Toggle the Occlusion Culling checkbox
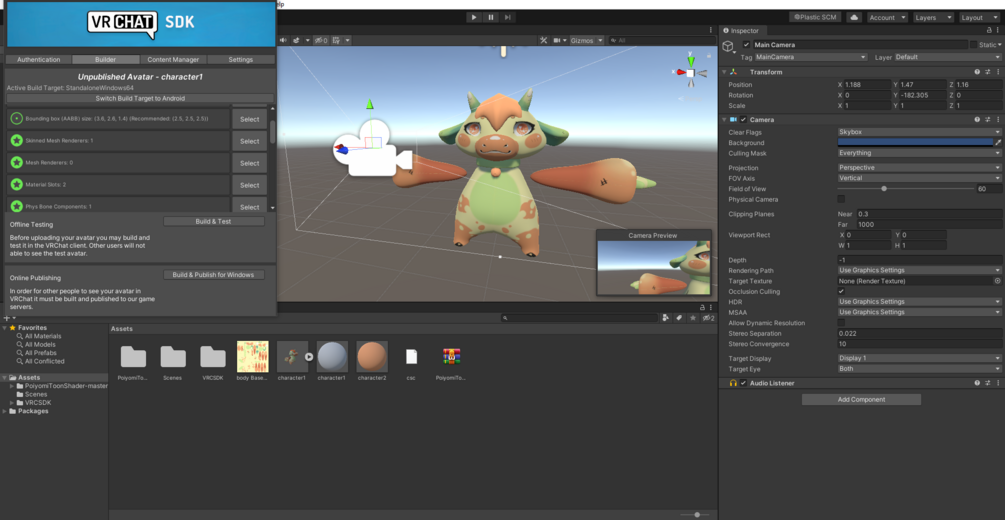 [841, 291]
